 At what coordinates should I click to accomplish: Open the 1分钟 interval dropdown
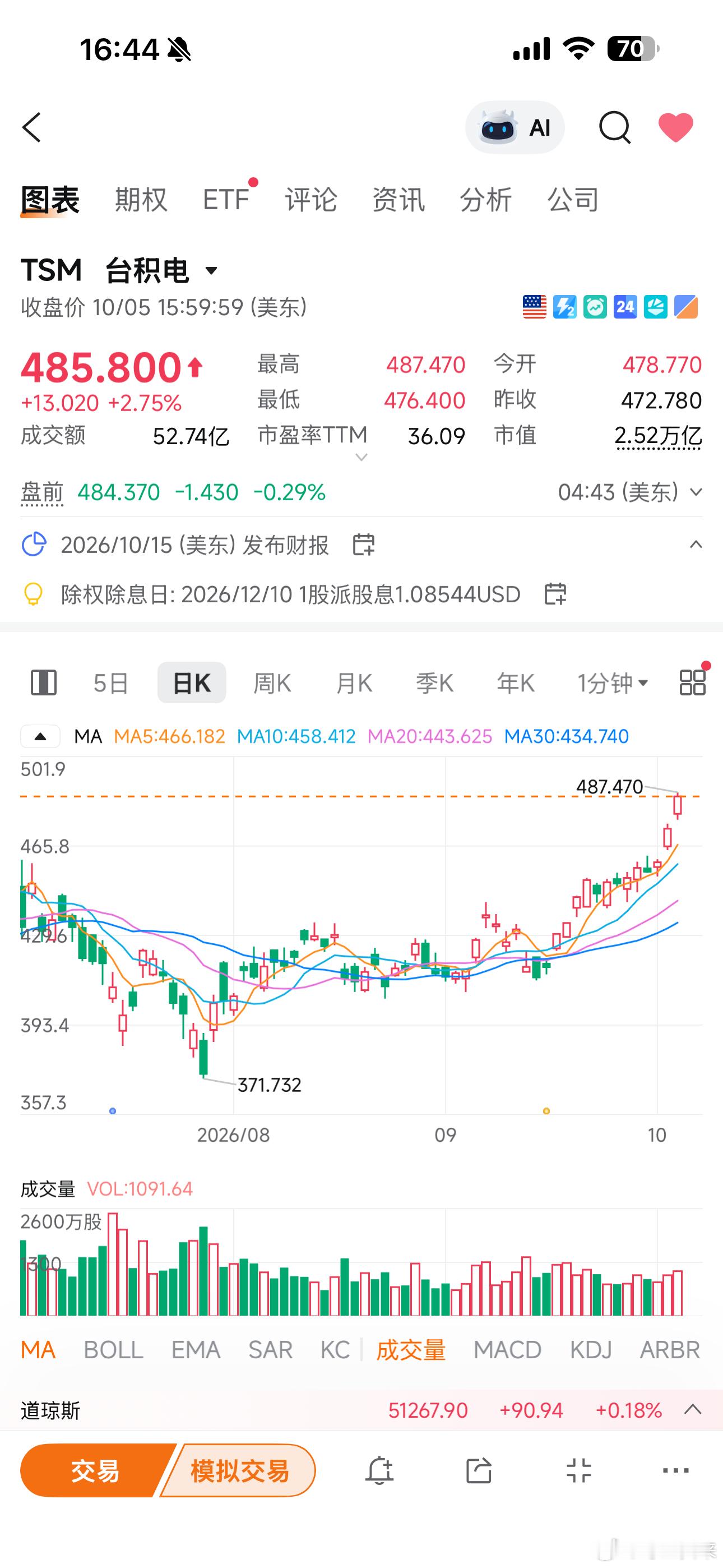pyautogui.click(x=613, y=683)
